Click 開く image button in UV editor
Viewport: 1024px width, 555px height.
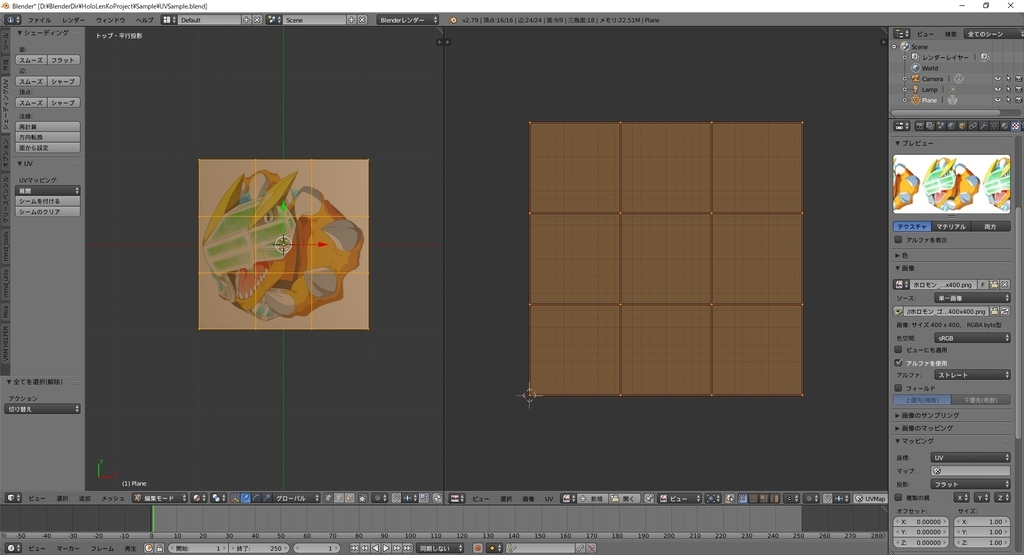(x=623, y=498)
